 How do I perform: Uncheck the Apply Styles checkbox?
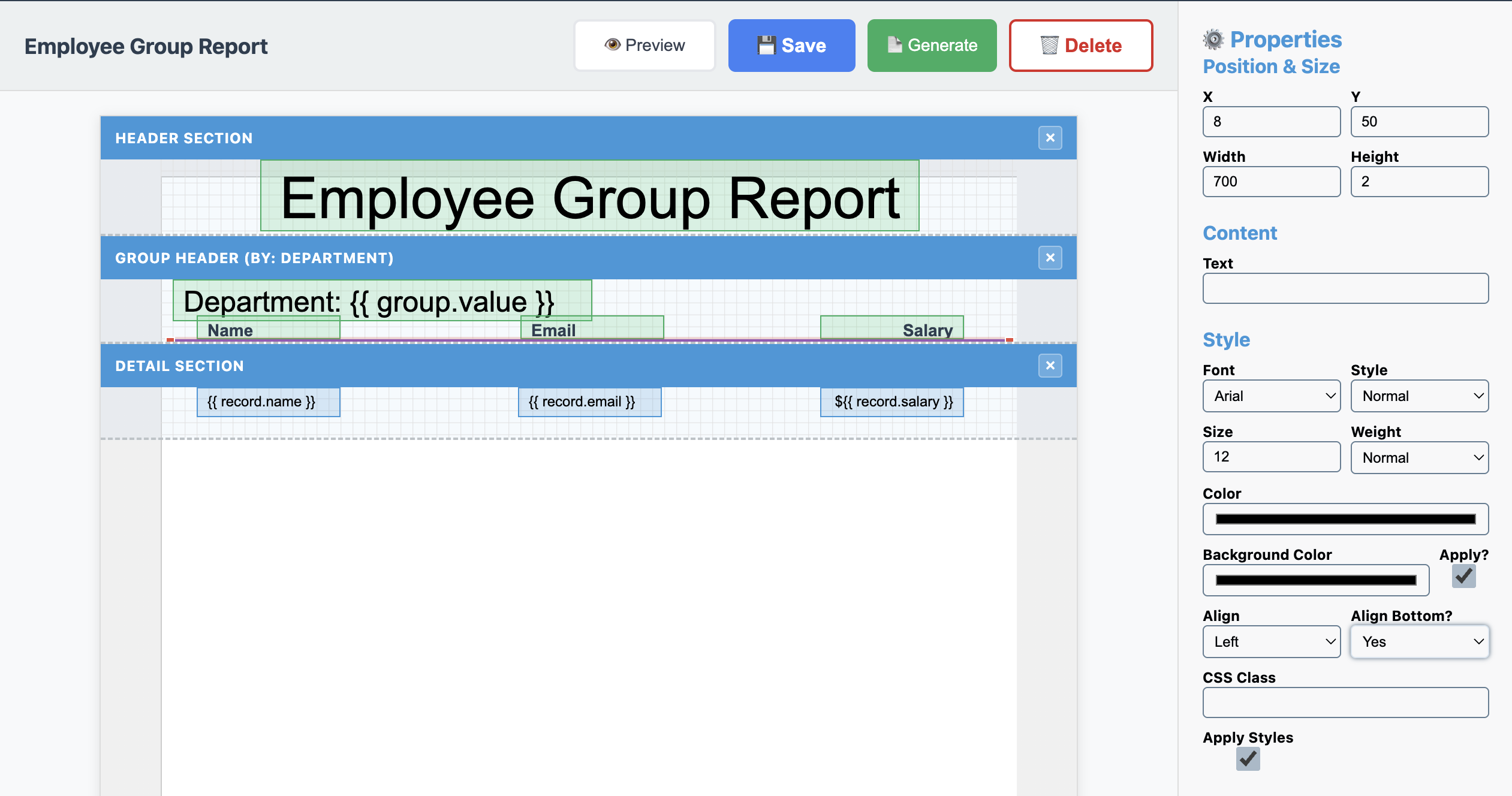coord(1249,759)
